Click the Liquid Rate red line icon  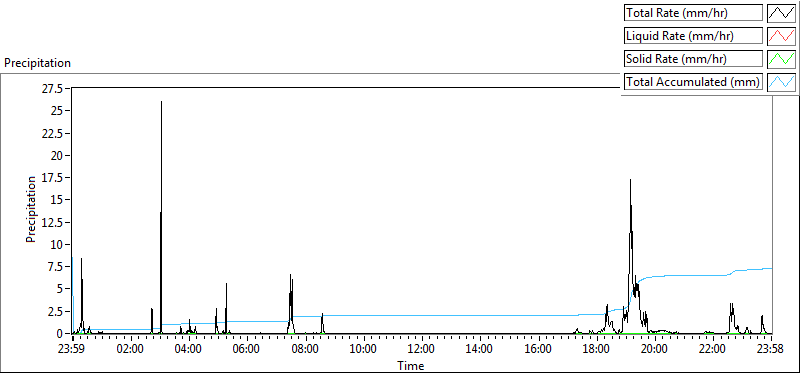click(782, 36)
